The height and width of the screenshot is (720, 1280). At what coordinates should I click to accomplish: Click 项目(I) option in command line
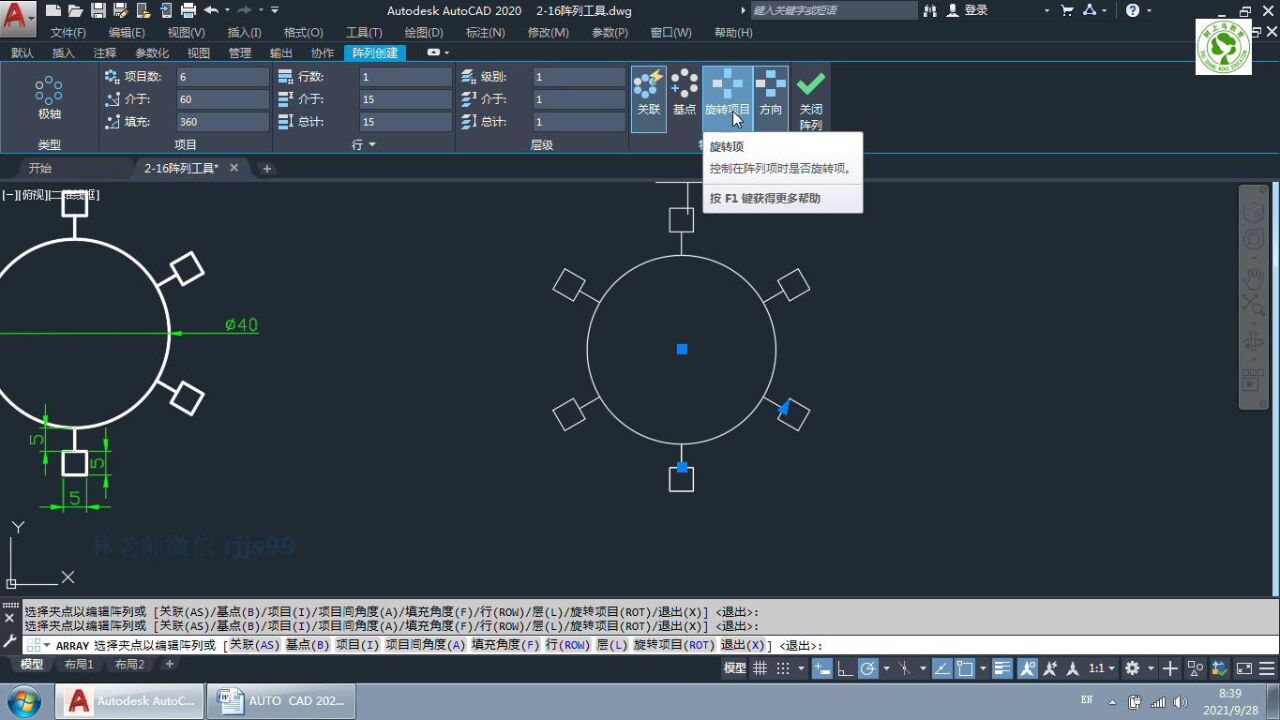click(358, 646)
